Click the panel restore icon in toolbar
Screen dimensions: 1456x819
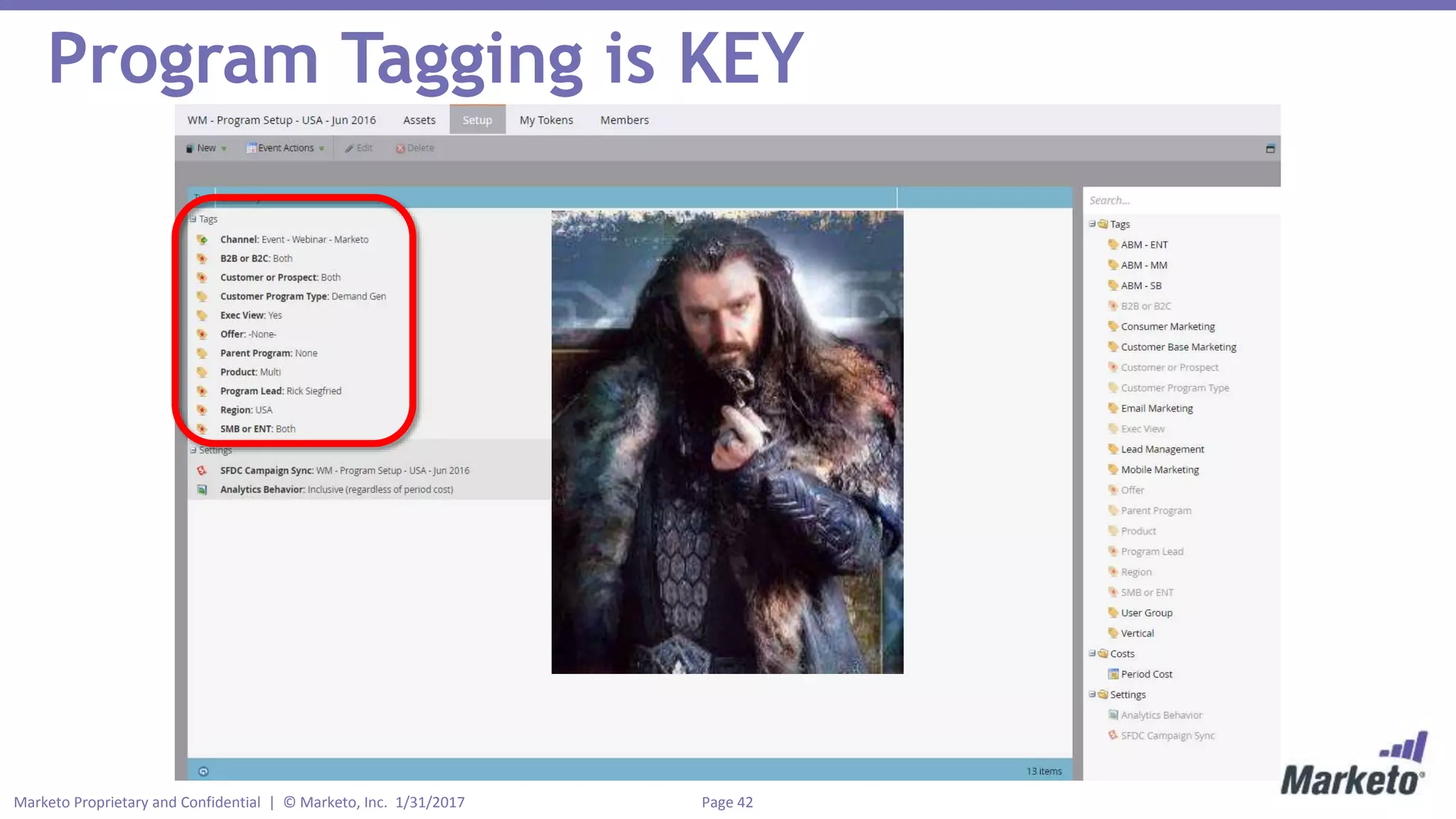point(1270,149)
